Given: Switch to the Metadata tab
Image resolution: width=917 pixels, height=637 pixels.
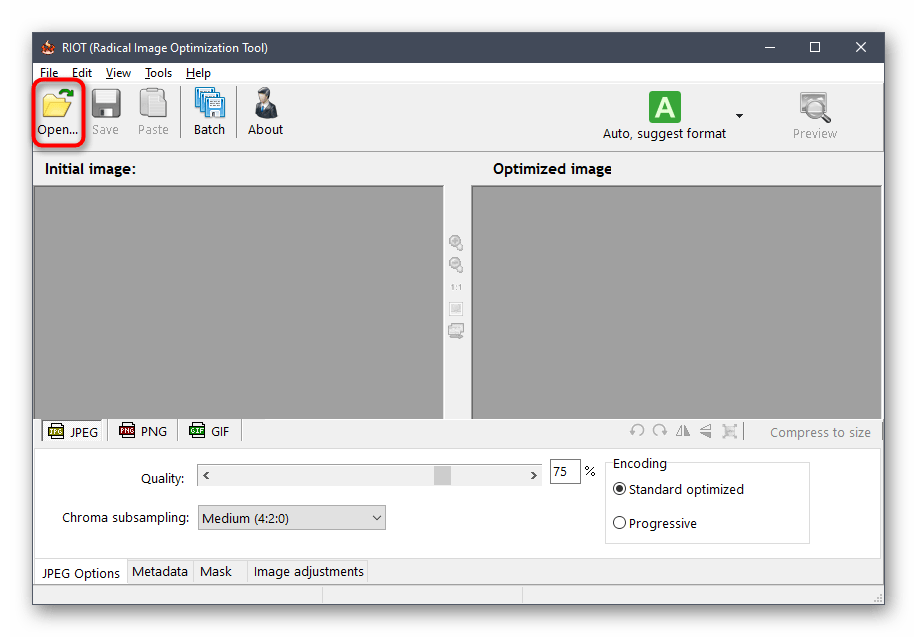Looking at the screenshot, I should point(160,571).
